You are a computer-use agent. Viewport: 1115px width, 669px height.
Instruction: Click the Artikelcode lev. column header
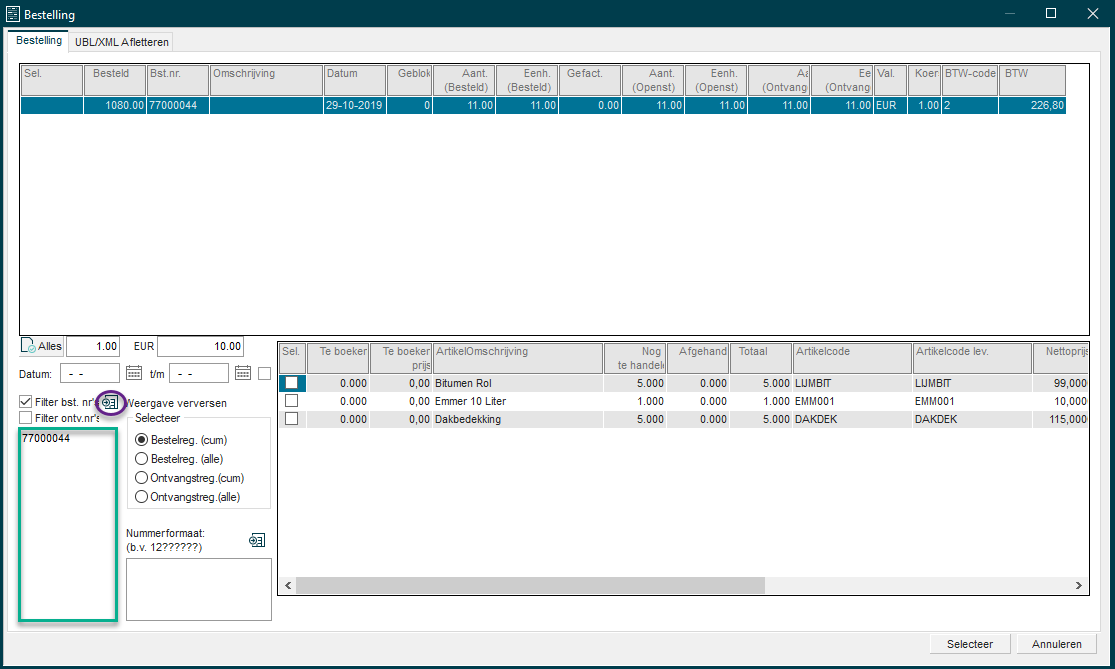[x=972, y=358]
